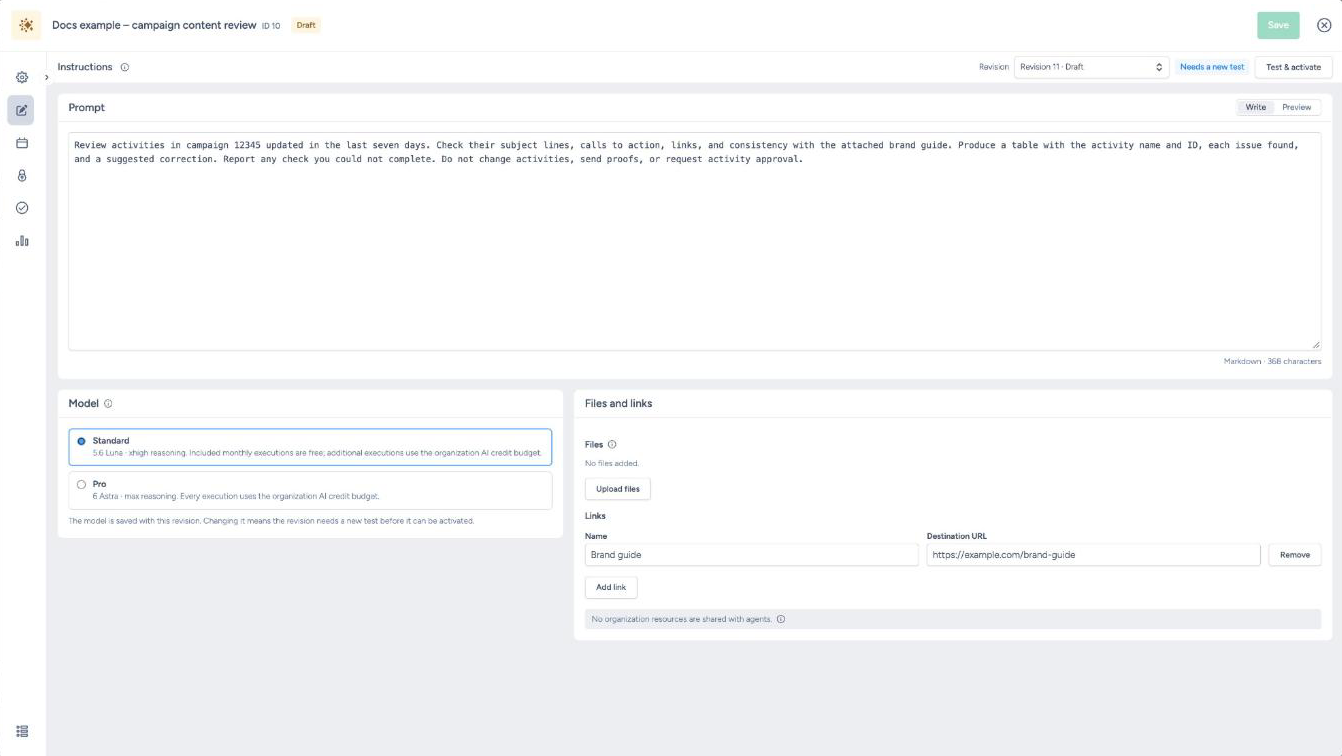Click the Draft status badge
The image size is (1342, 756).
click(x=306, y=25)
